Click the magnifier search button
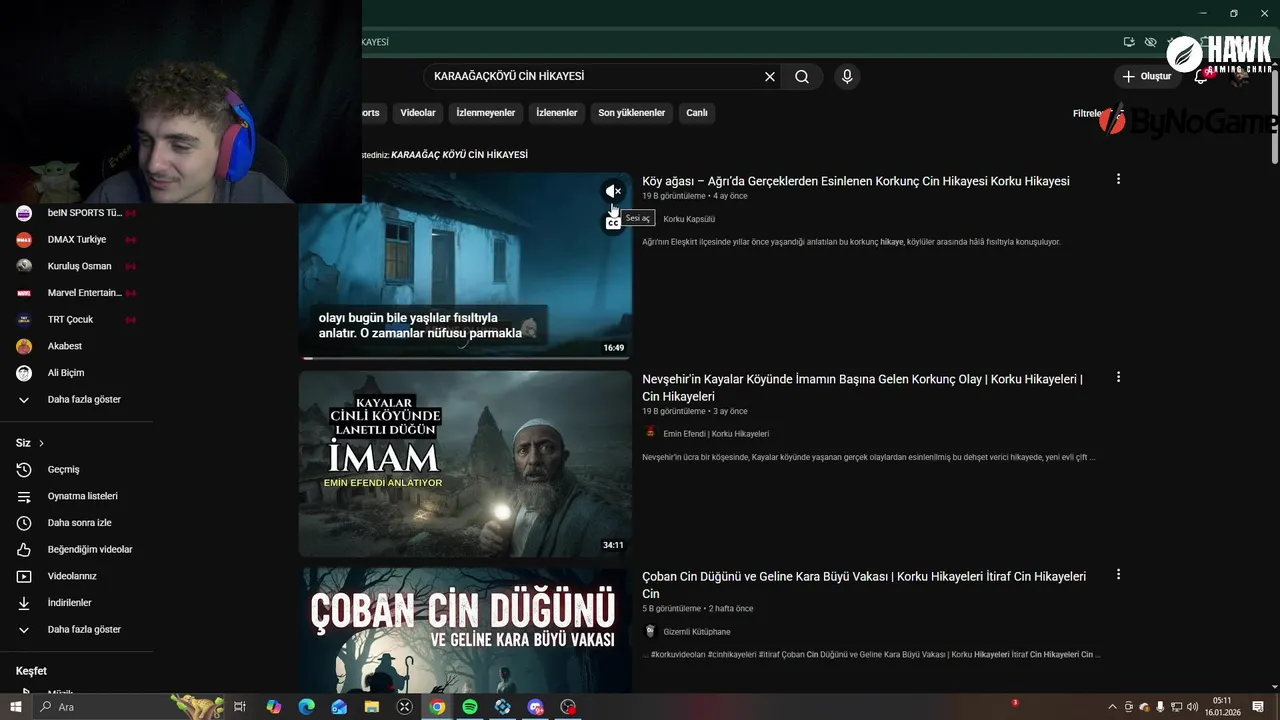Image resolution: width=1280 pixels, height=720 pixels. (x=802, y=77)
